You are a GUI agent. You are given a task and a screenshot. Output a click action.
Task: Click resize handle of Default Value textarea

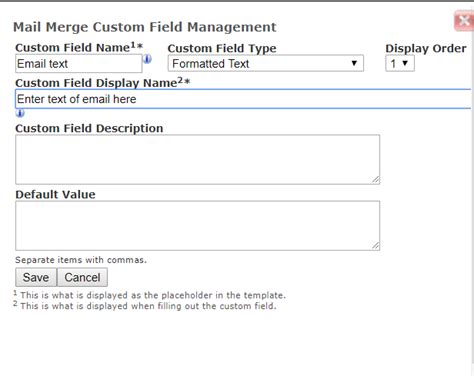376,246
